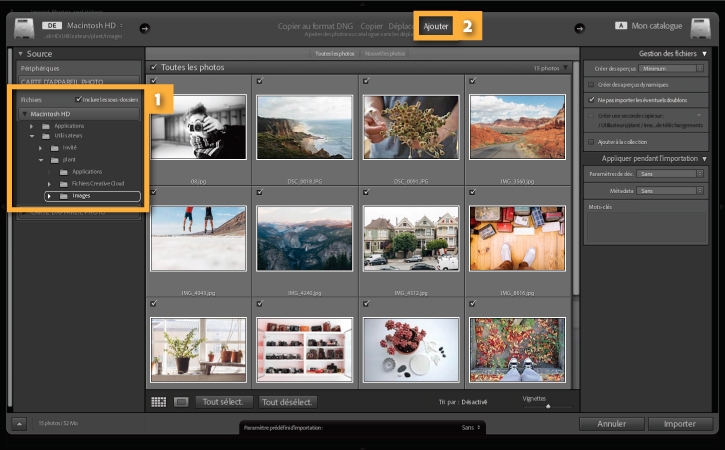Open the Paramètres de dév. dropdown
Image resolution: width=725 pixels, height=450 pixels.
click(670, 173)
